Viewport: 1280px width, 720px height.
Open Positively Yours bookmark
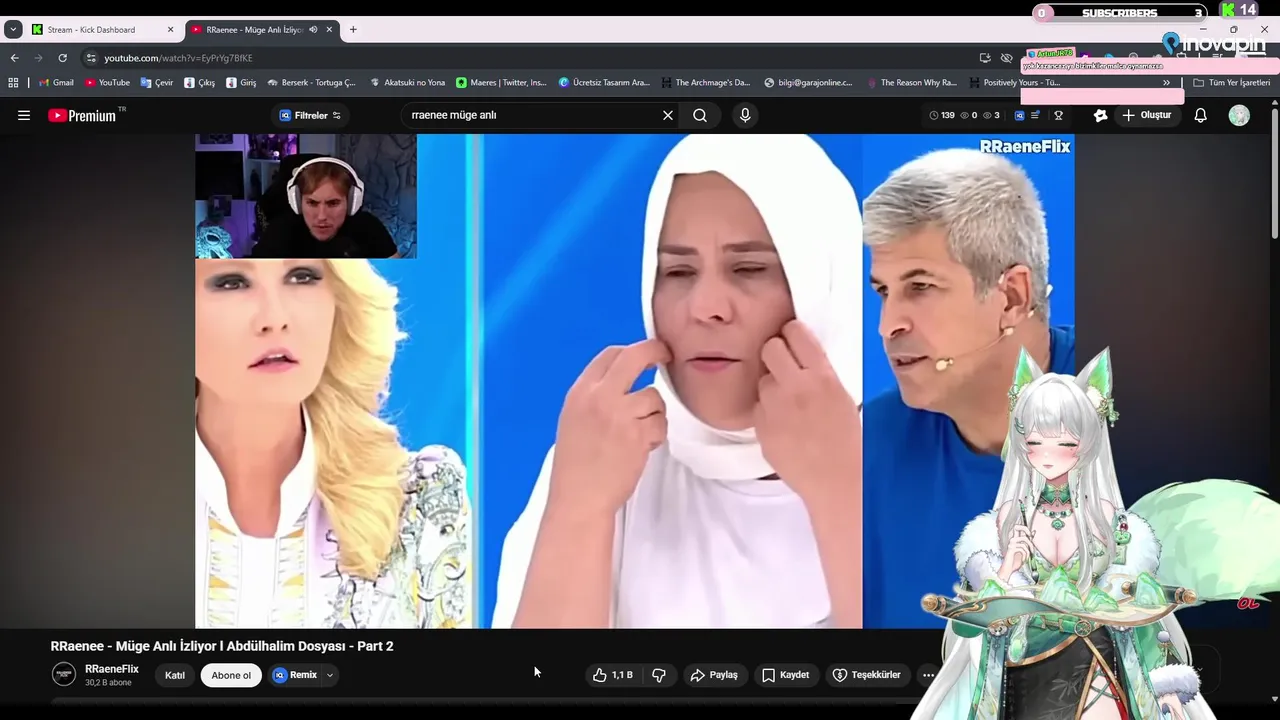tap(1015, 83)
